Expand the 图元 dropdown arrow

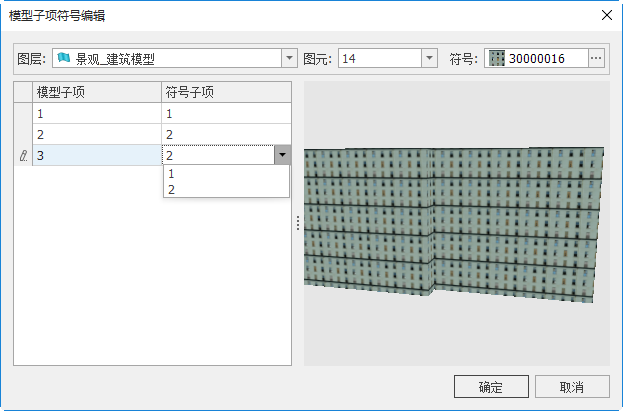click(429, 59)
